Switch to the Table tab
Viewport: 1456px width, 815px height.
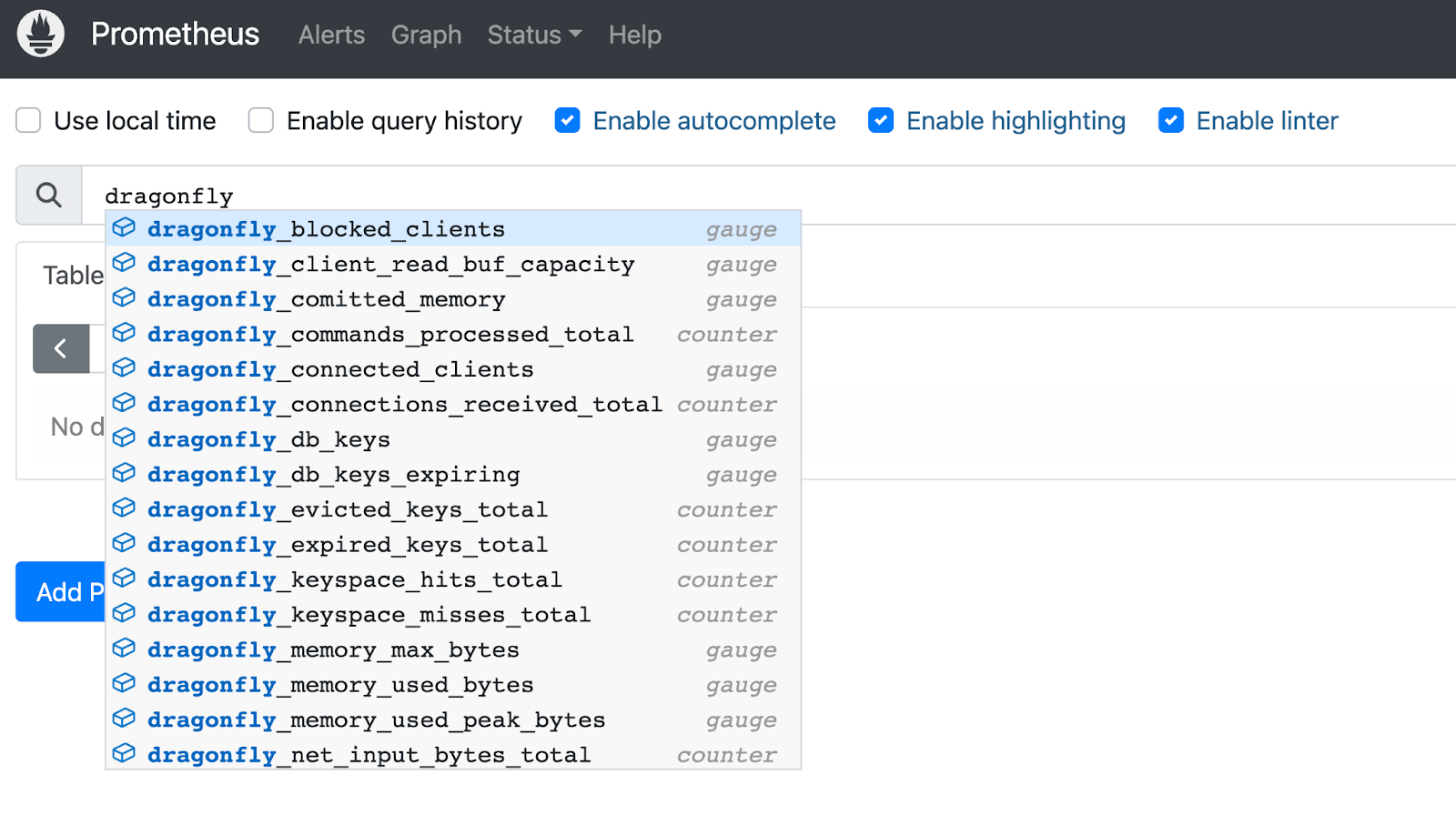73,276
